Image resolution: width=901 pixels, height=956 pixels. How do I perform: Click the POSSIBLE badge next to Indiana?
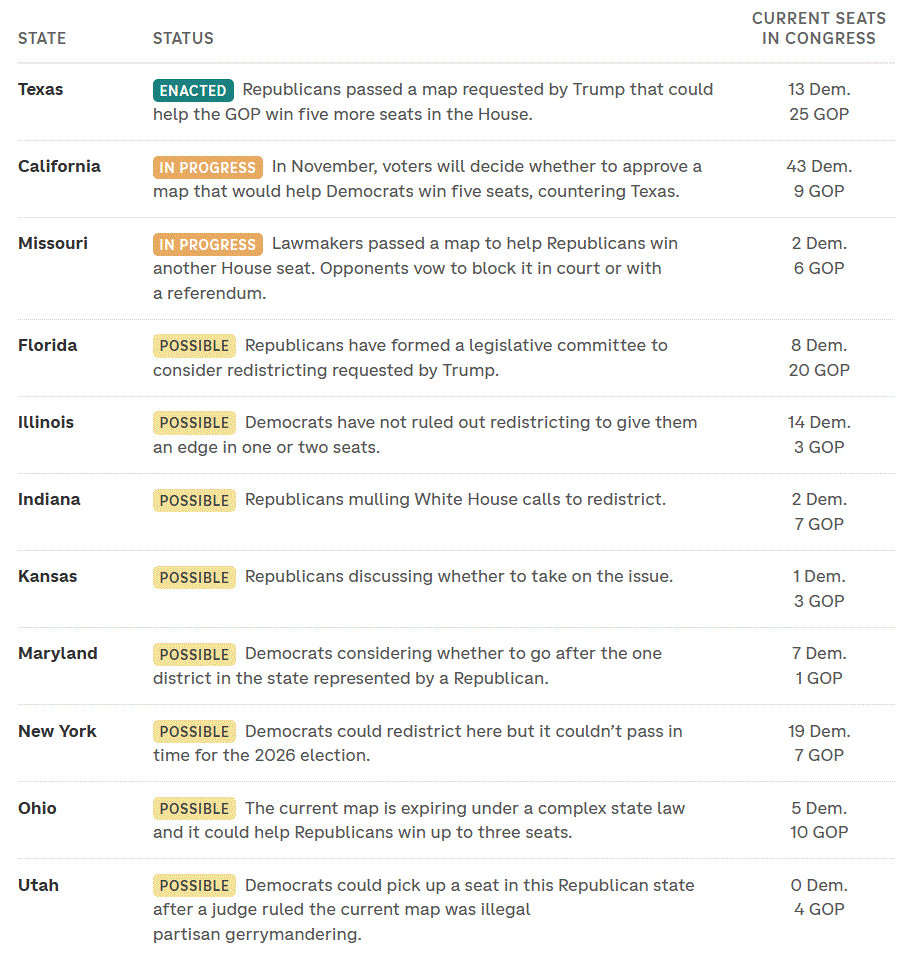[x=194, y=500]
